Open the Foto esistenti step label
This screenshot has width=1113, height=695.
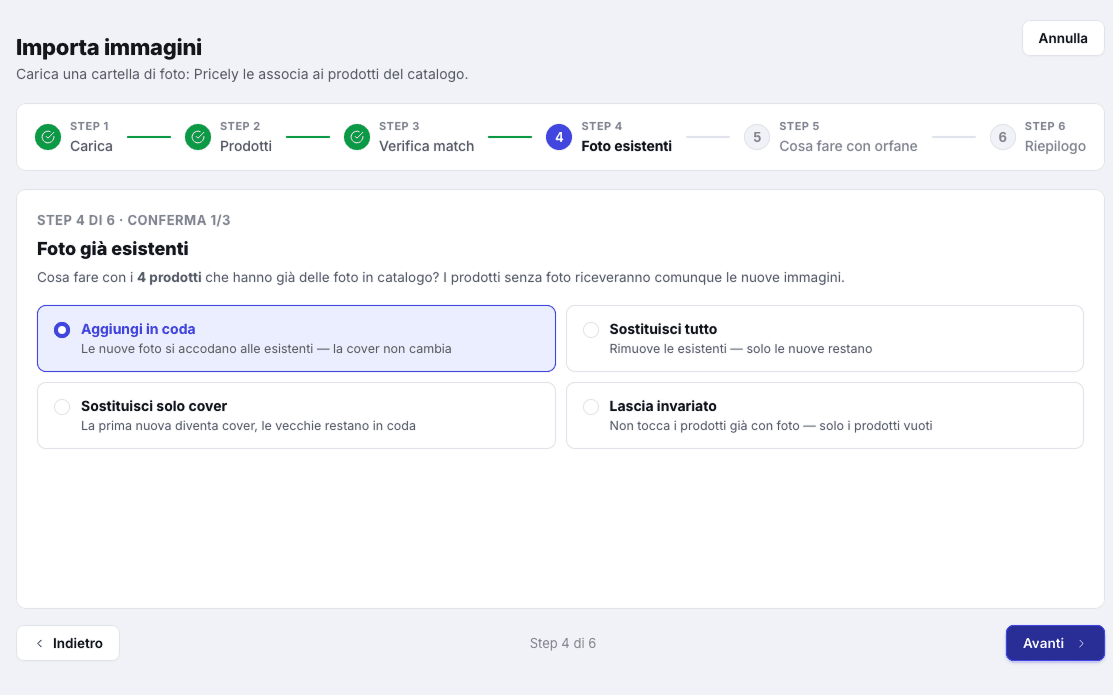(626, 146)
